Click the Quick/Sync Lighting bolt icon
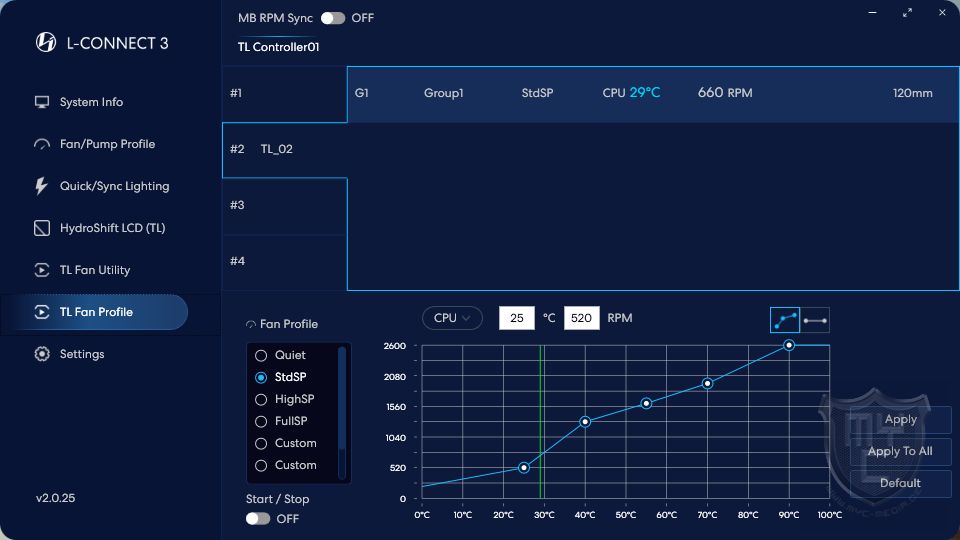This screenshot has height=540, width=960. (41, 186)
